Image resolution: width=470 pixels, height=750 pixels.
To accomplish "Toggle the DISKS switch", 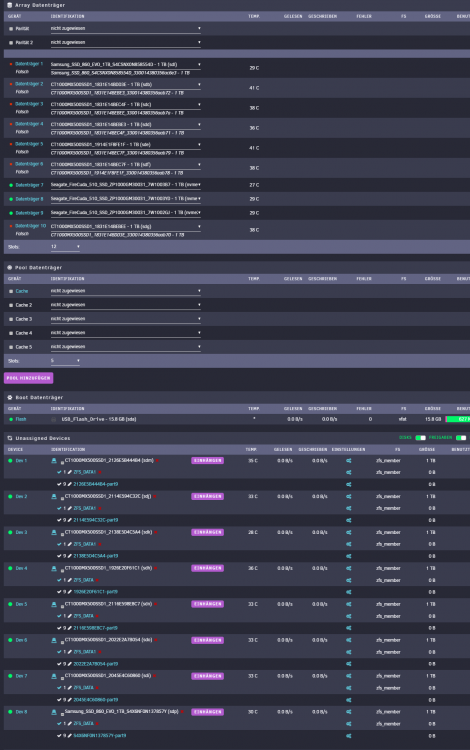I will pos(421,438).
